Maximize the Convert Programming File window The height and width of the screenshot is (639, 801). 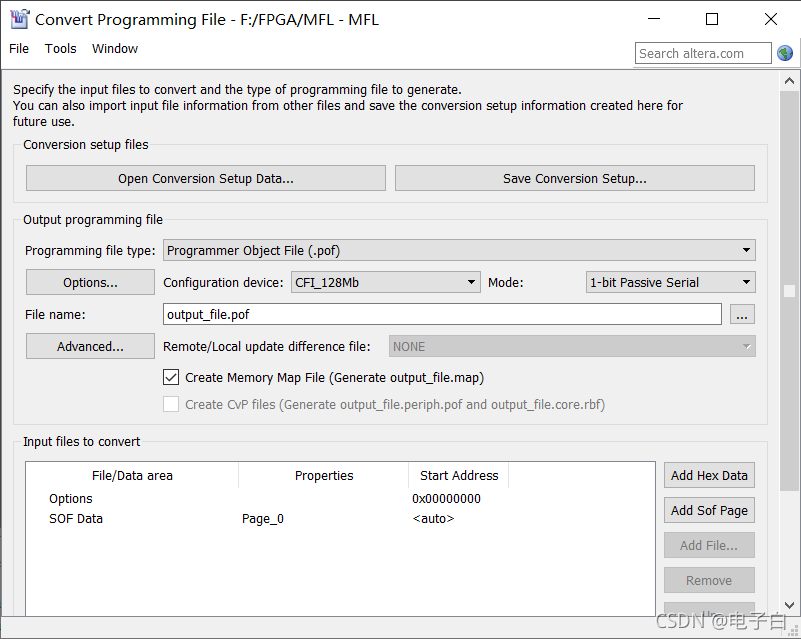click(712, 19)
